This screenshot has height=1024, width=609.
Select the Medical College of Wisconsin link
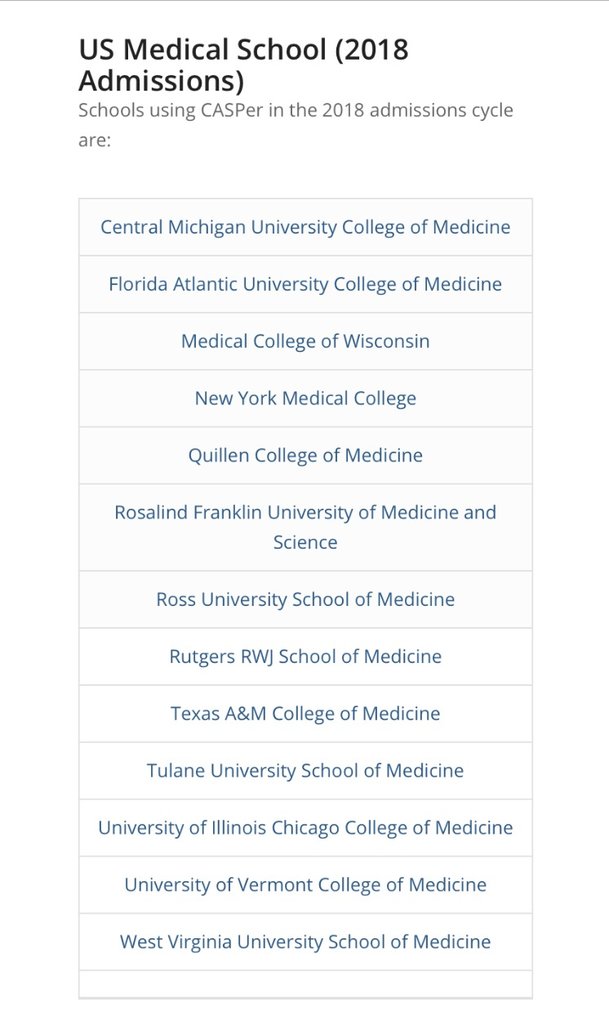(305, 341)
